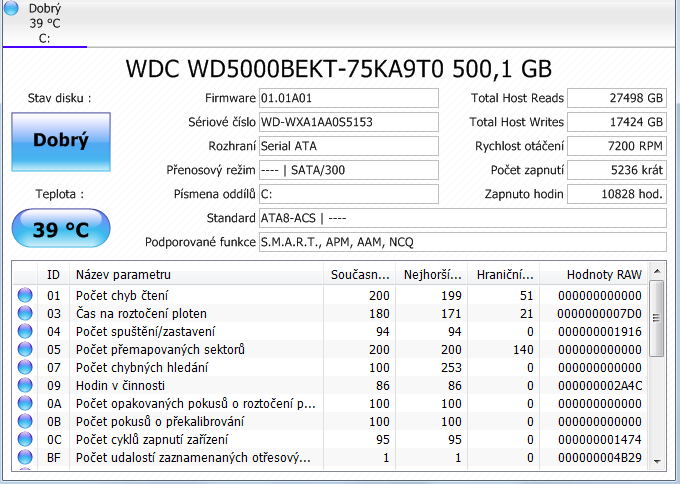
Task: Click the Firmware field 01.01A01
Action: coord(348,98)
